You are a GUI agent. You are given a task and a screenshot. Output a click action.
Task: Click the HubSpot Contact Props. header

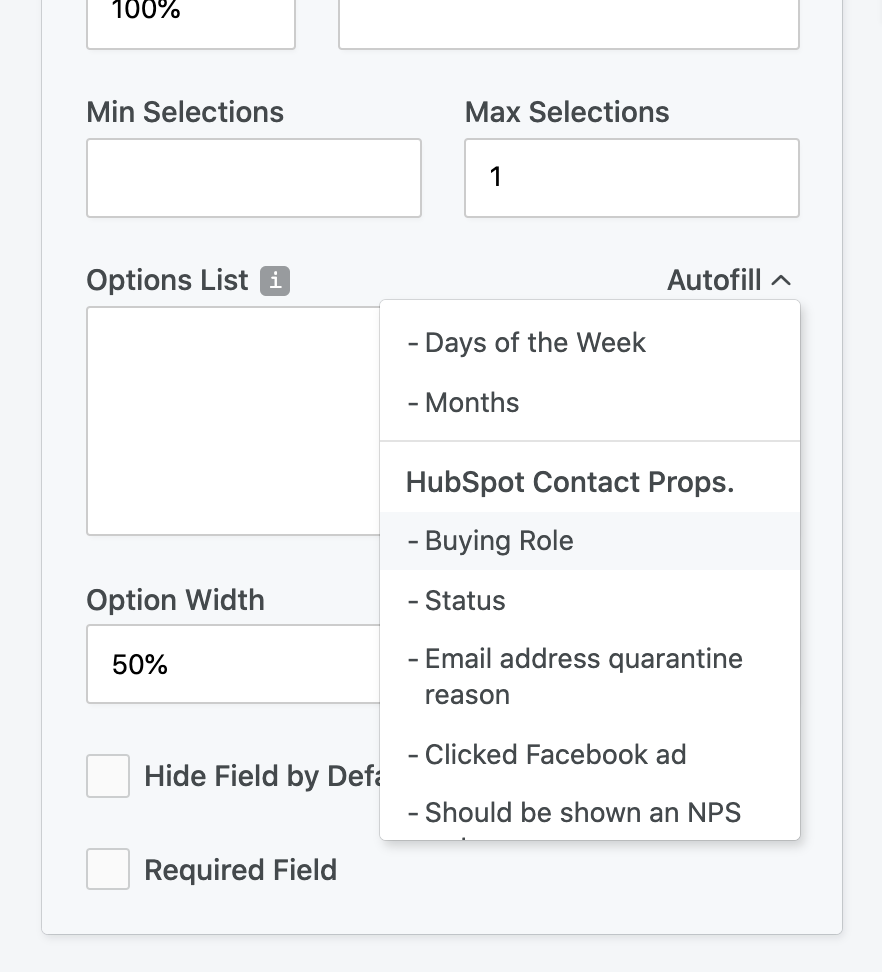coord(570,482)
